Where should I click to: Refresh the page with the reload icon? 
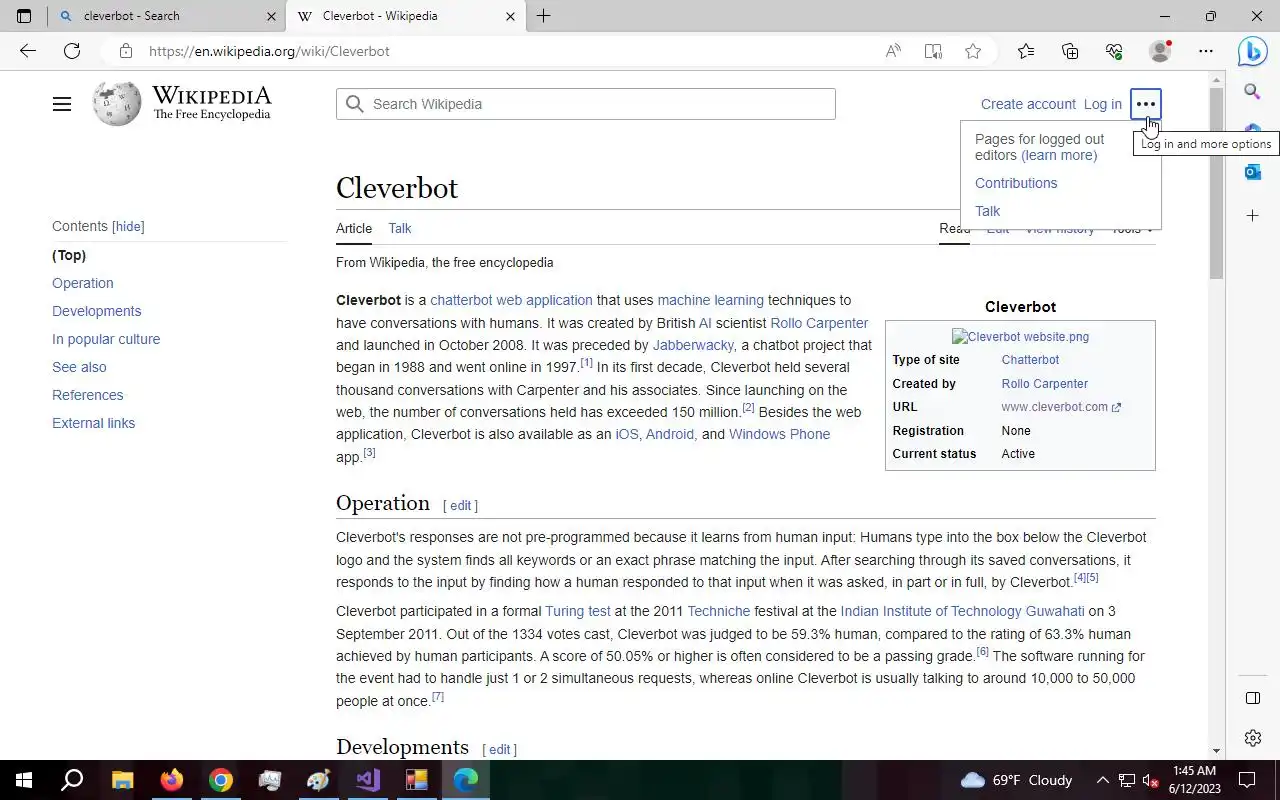(72, 51)
